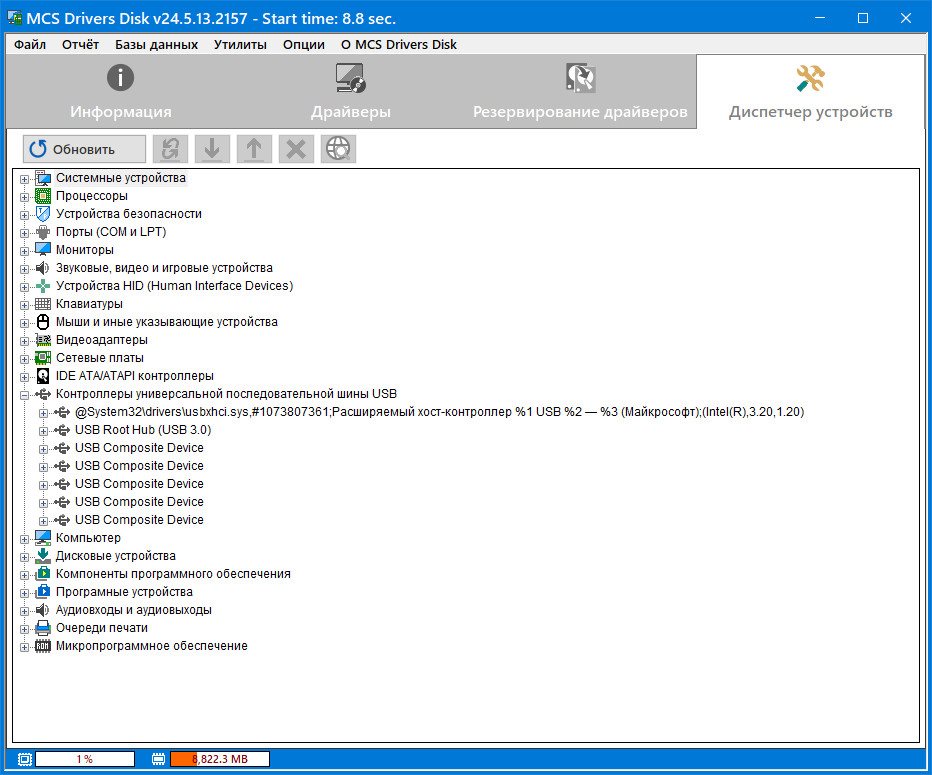Screen dimensions: 932x775
Task: Click the Микропрограммное обеспечение ROM chip icon
Action: click(43, 646)
